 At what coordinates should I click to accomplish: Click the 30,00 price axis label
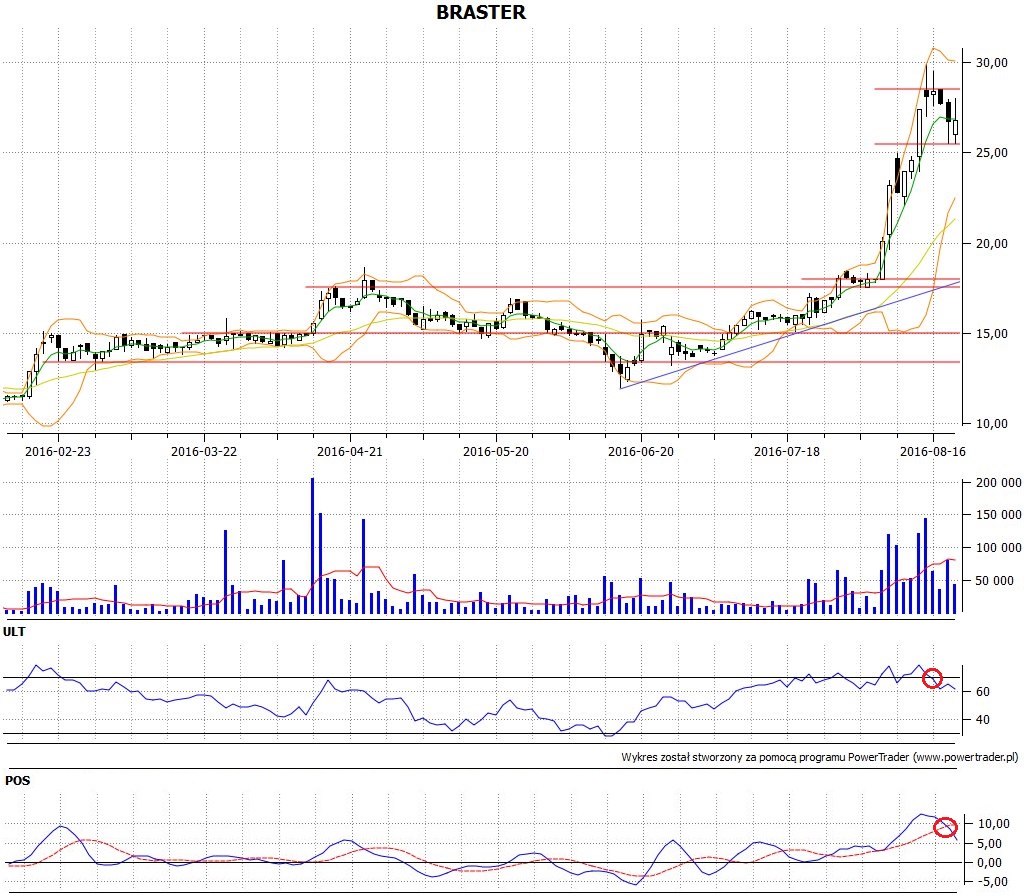[x=991, y=63]
